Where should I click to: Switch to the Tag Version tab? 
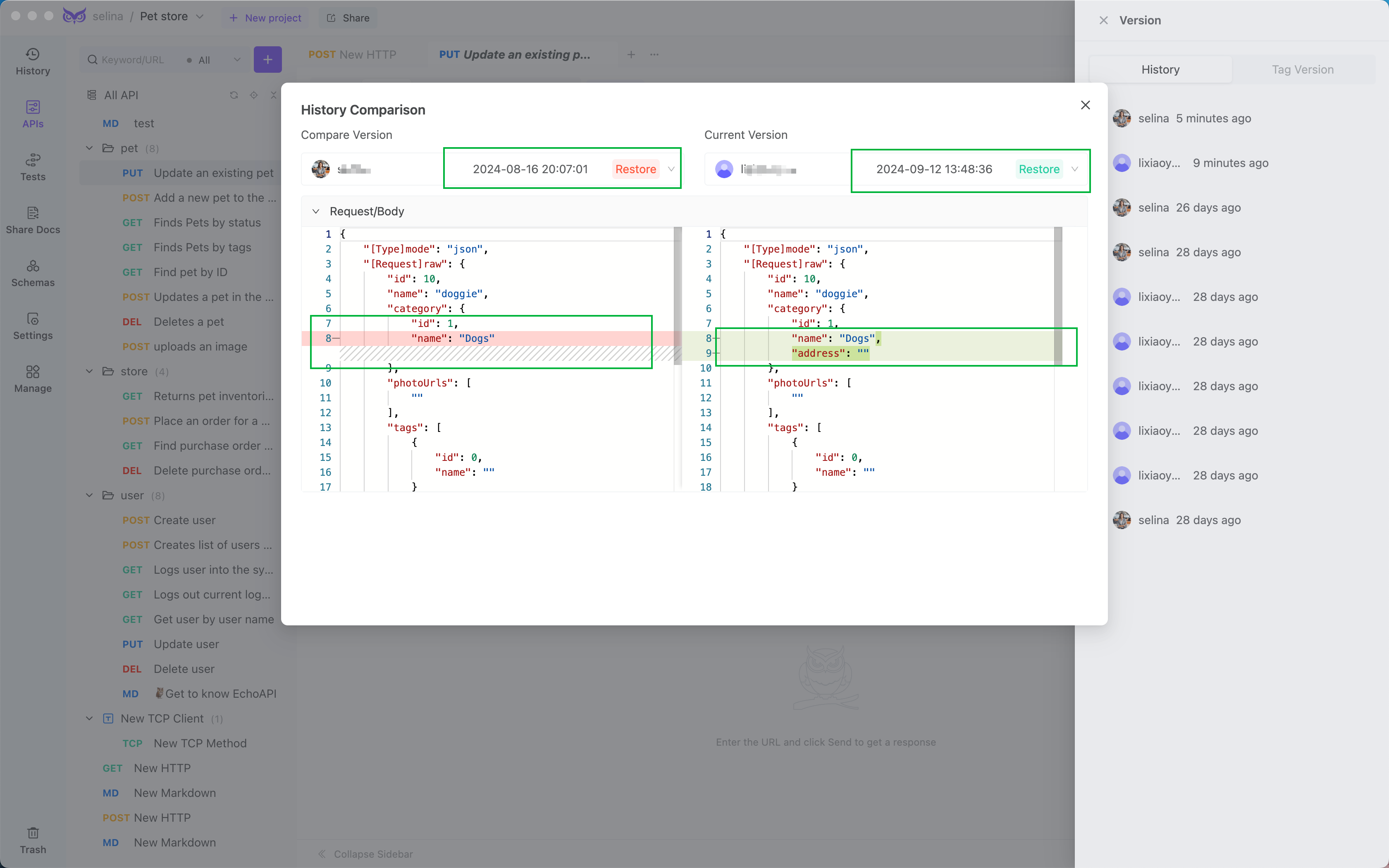click(x=1302, y=69)
